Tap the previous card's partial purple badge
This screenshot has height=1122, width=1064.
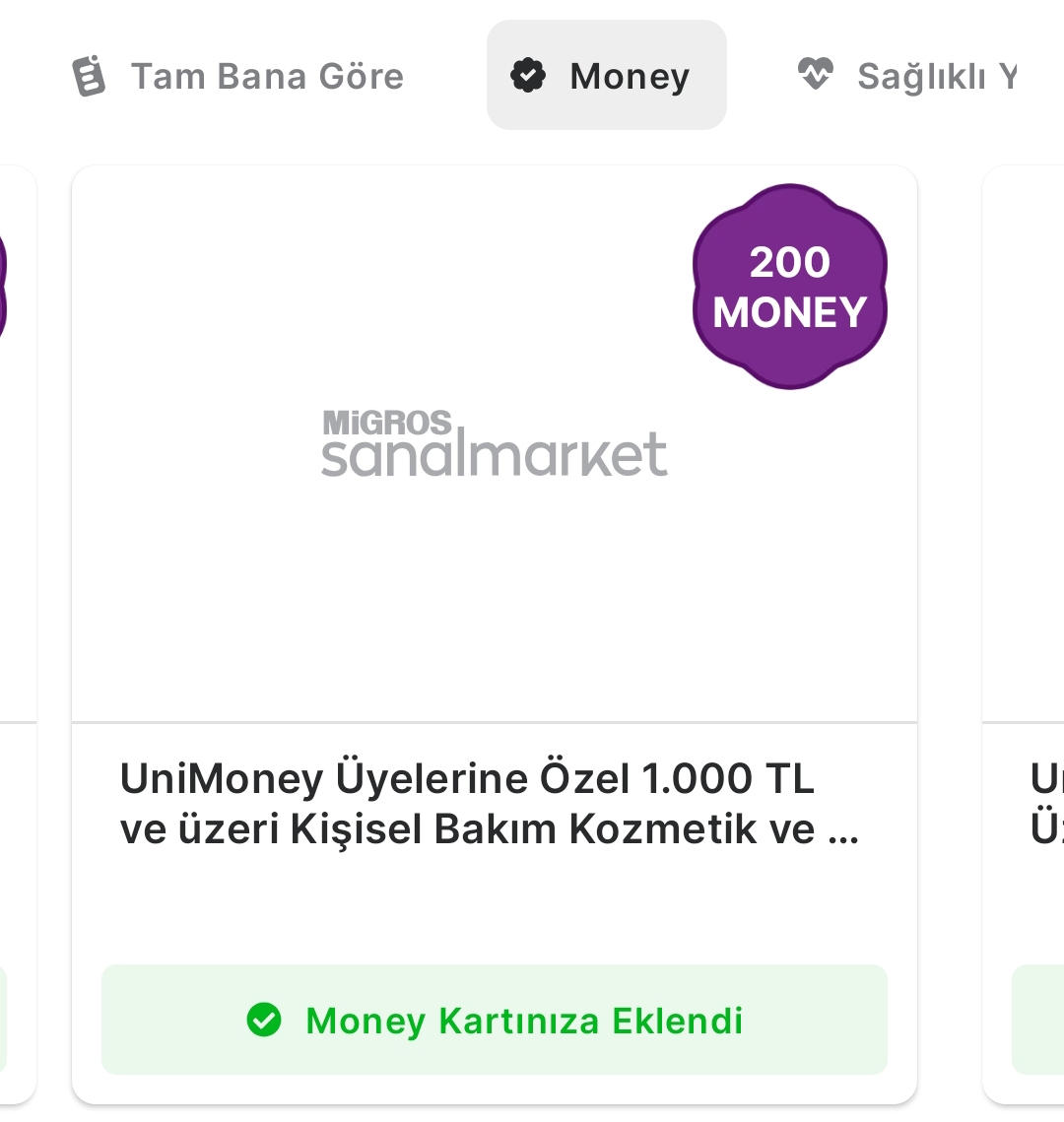pos(3,287)
